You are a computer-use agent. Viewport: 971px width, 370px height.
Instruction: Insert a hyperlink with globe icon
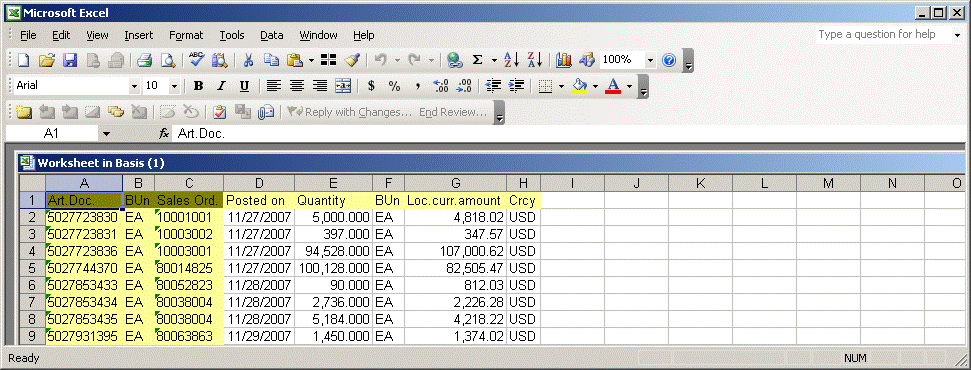(455, 60)
